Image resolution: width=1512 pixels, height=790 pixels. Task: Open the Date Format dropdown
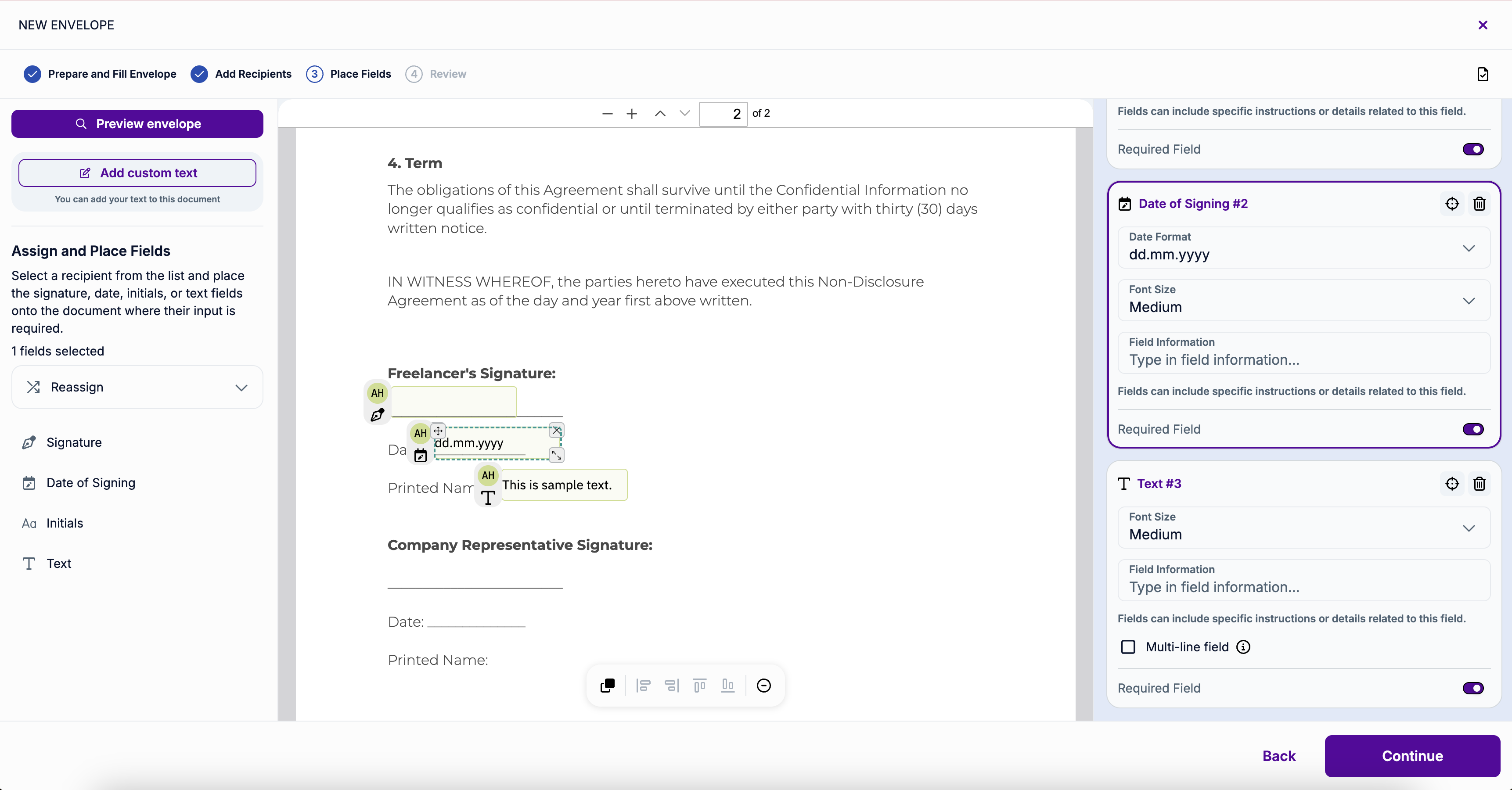[1303, 248]
